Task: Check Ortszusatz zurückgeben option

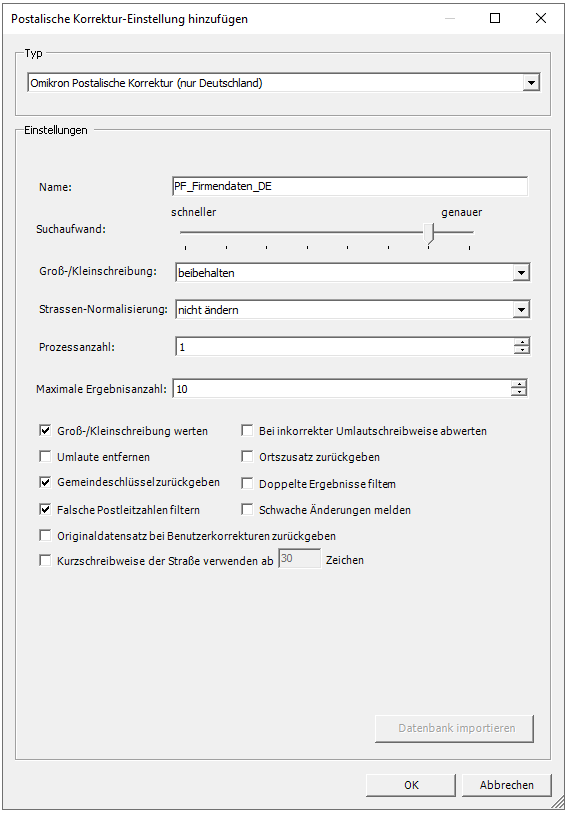Action: (x=247, y=456)
